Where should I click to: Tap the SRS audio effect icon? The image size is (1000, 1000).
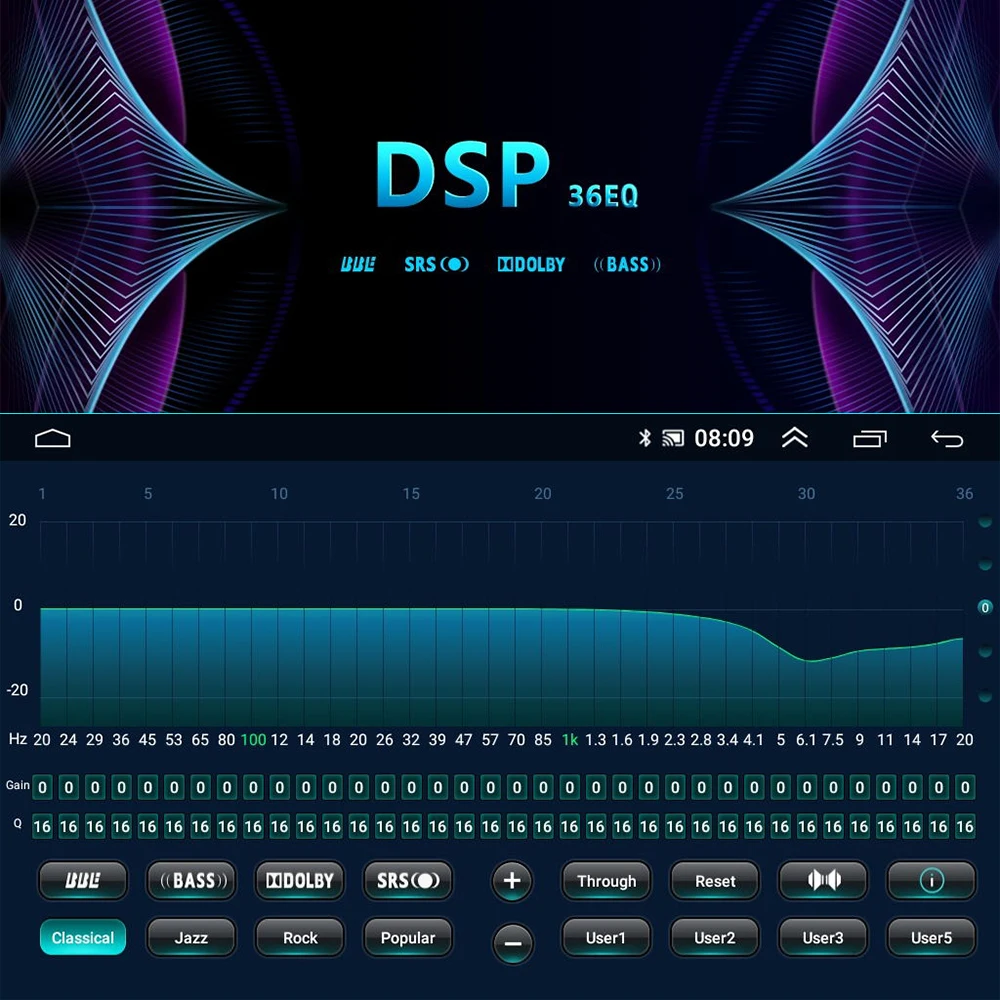pos(408,880)
